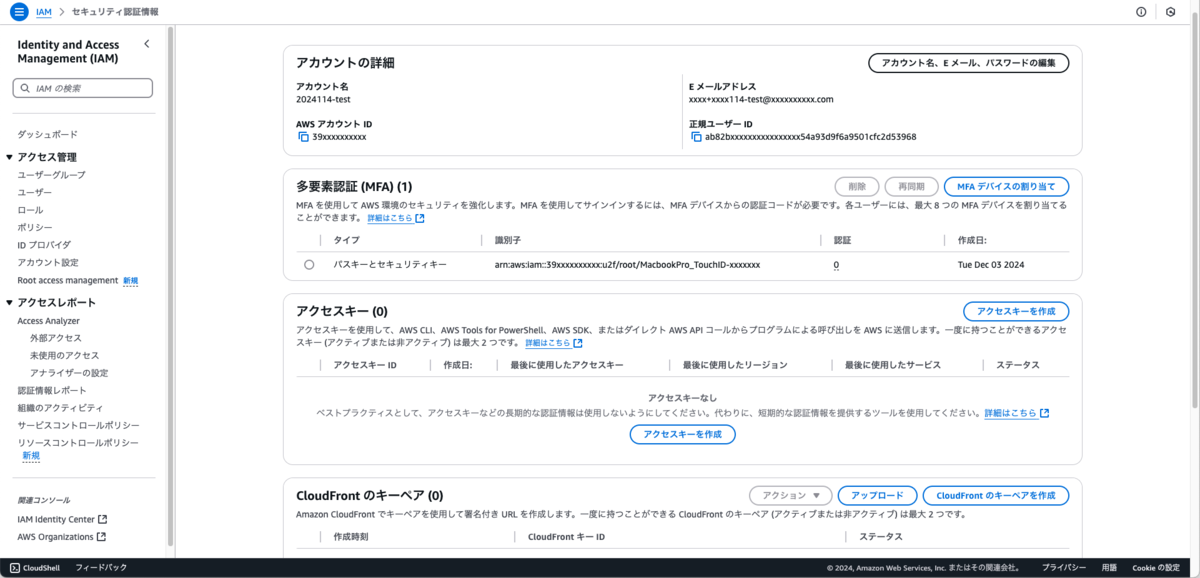This screenshot has width=1200, height=578.
Task: Open ユーザーグループ in sidebar
Action: pos(51,175)
